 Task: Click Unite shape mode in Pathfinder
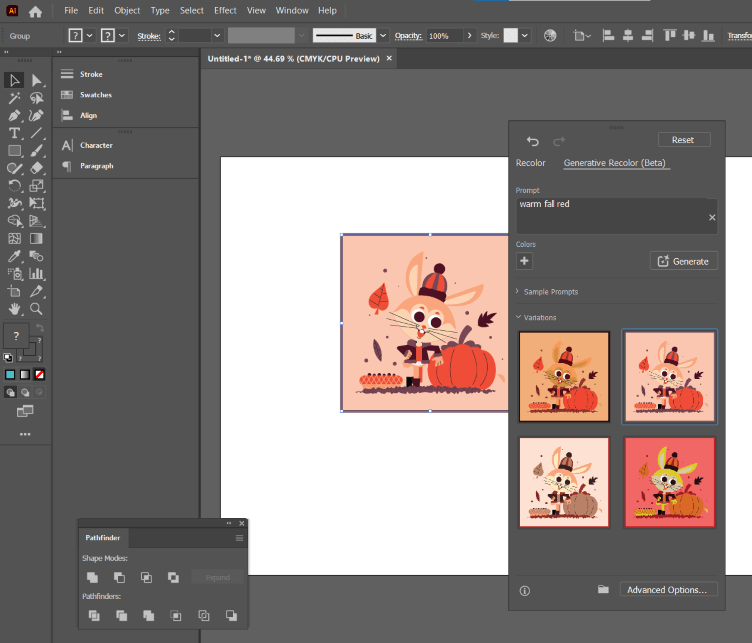92,577
